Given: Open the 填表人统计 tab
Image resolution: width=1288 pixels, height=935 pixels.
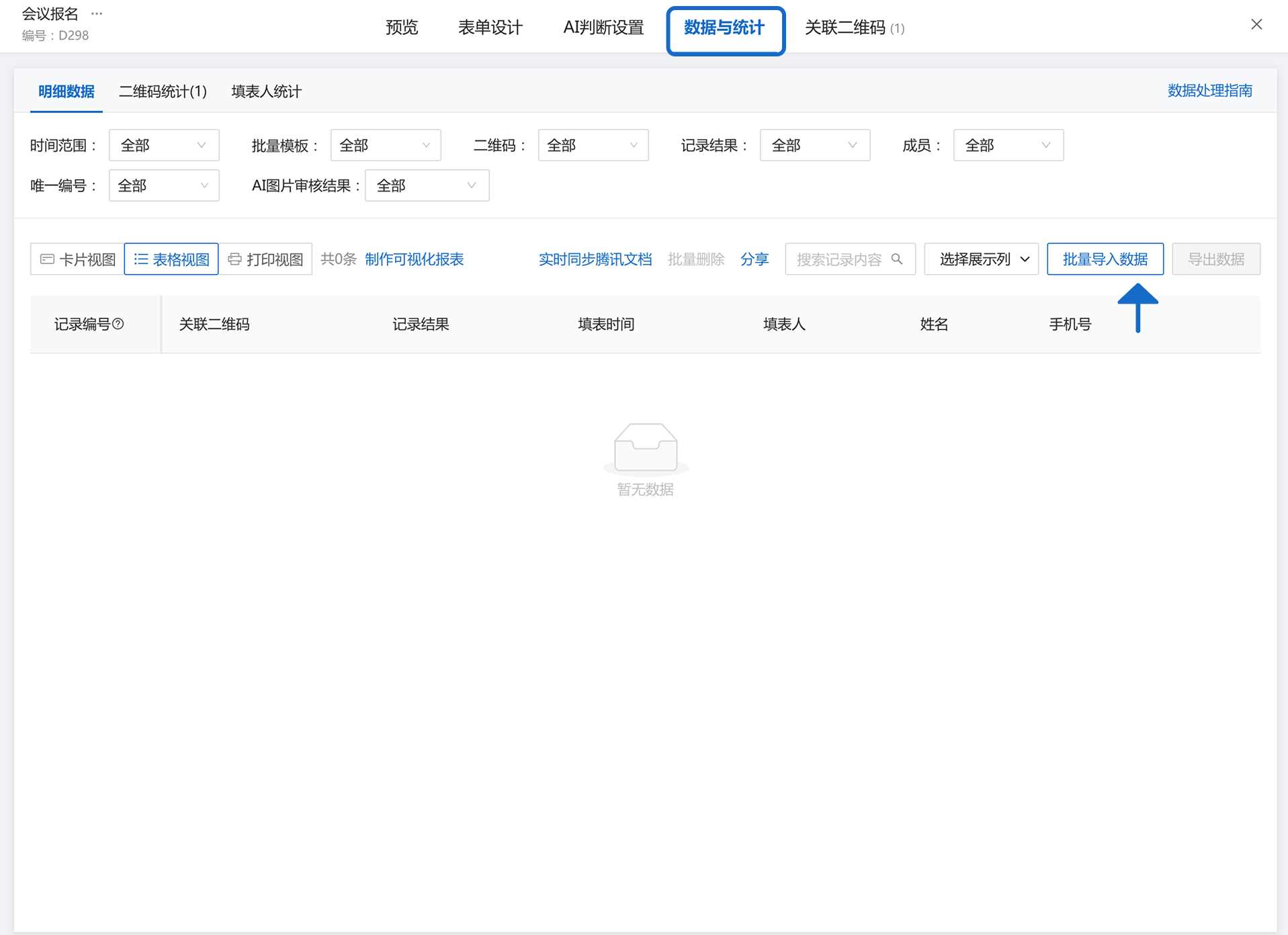Looking at the screenshot, I should click(x=266, y=91).
